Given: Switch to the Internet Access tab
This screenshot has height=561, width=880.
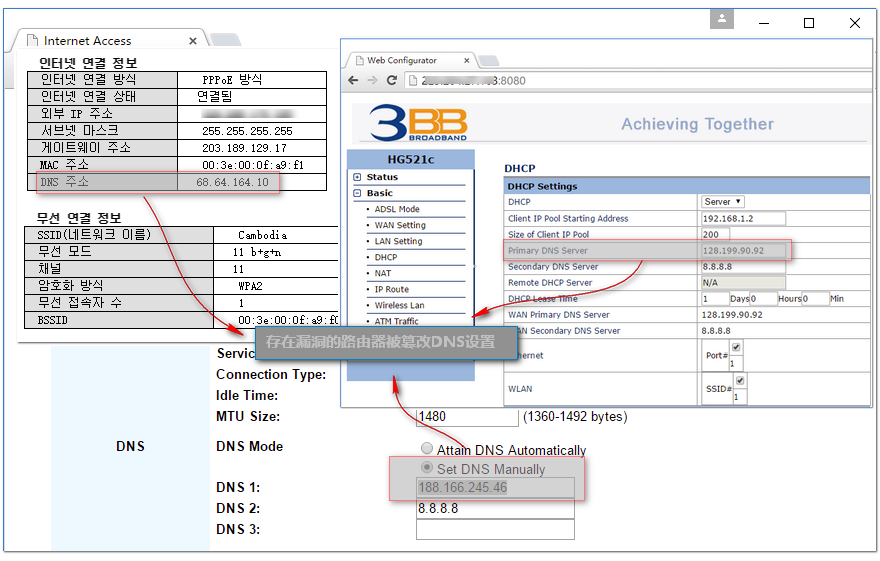Looking at the screenshot, I should 107,40.
